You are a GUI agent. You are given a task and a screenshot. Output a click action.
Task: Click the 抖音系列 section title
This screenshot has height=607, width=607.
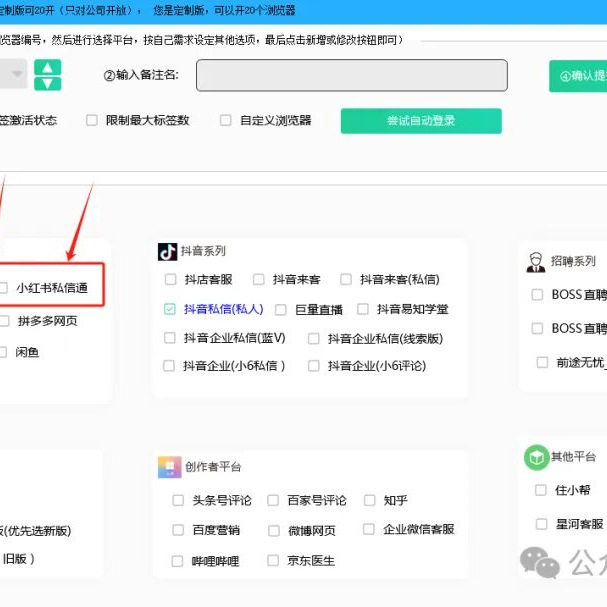(x=203, y=251)
